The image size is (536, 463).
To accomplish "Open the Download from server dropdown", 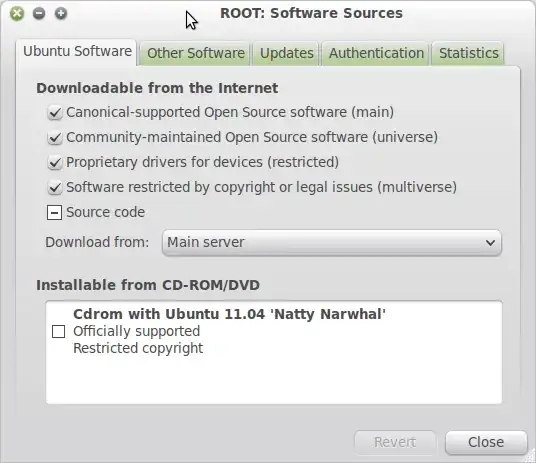I will click(x=332, y=242).
